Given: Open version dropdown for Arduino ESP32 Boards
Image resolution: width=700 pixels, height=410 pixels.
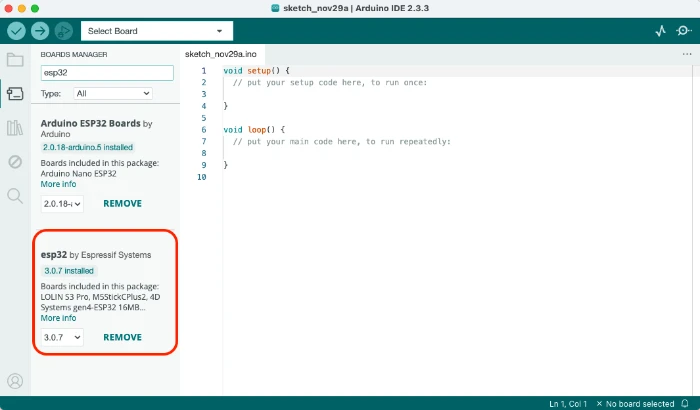Looking at the screenshot, I should (62, 204).
